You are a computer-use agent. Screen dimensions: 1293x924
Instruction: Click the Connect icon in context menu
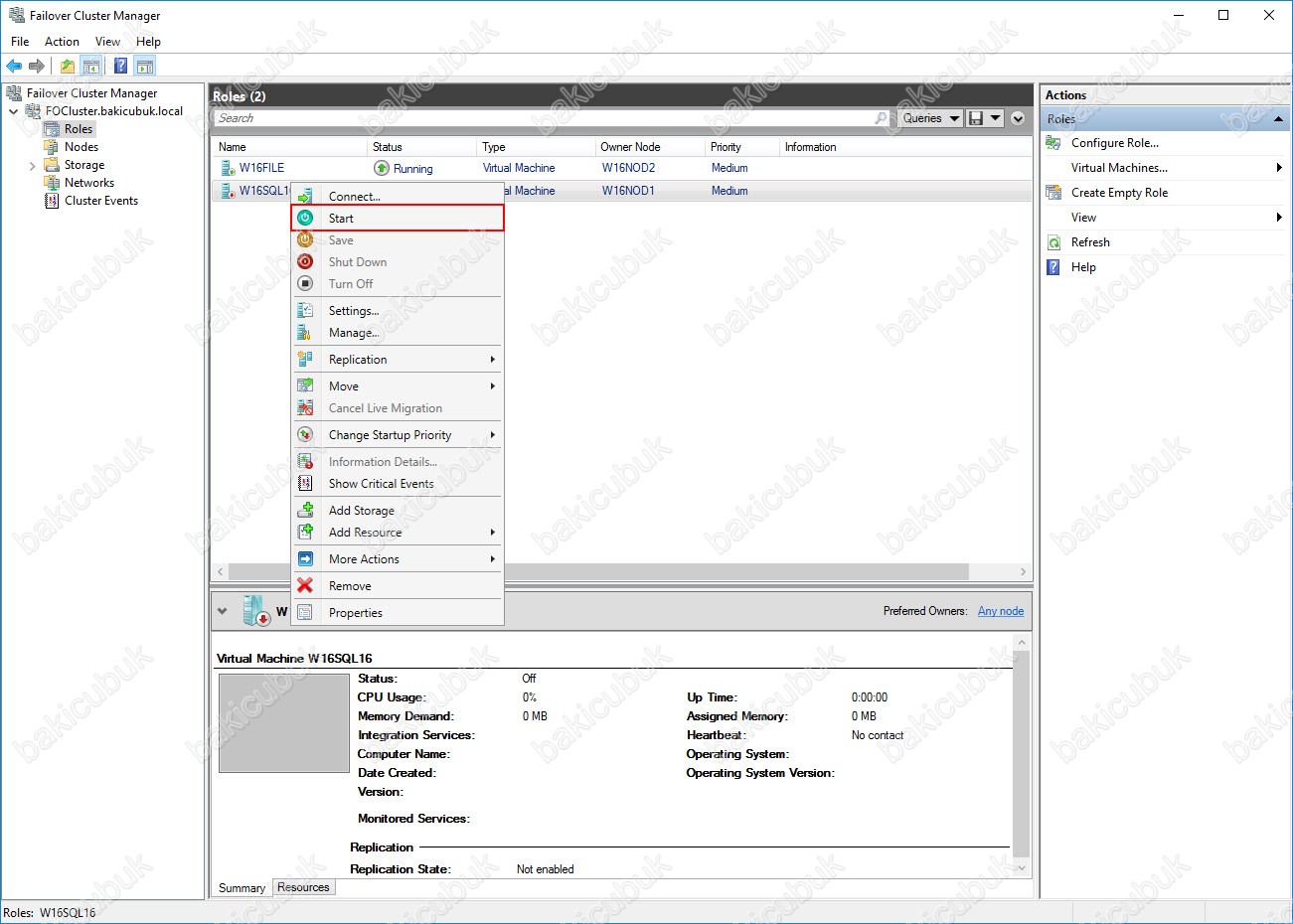tap(305, 197)
